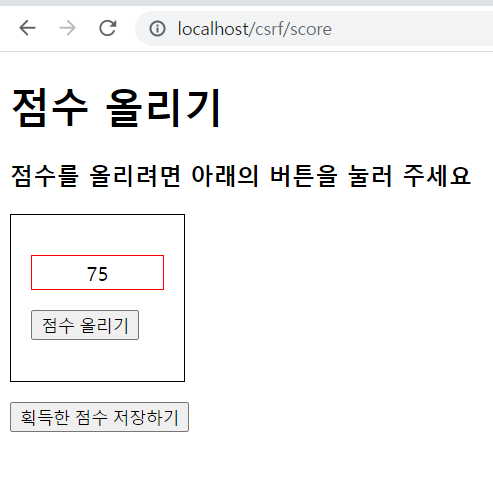Click the 획득한 점수 저장하기 button

[100, 417]
